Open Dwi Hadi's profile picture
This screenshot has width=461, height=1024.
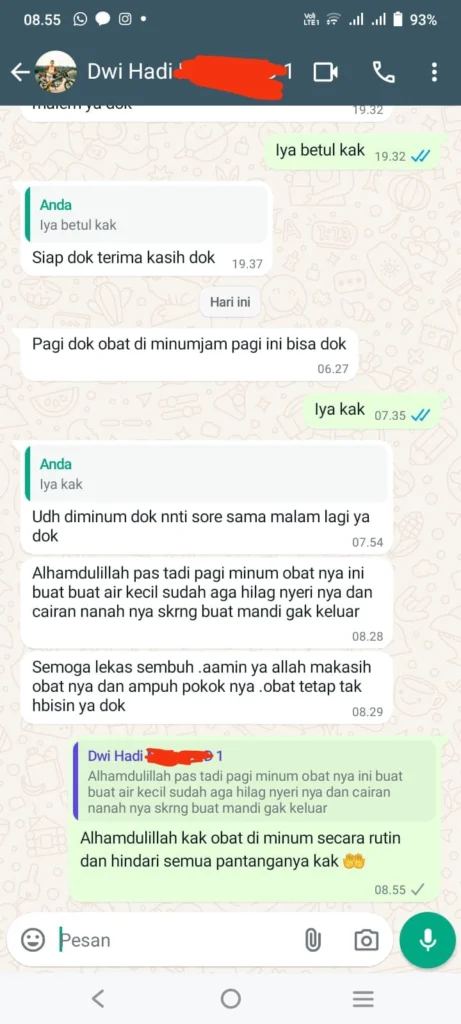(x=56, y=72)
